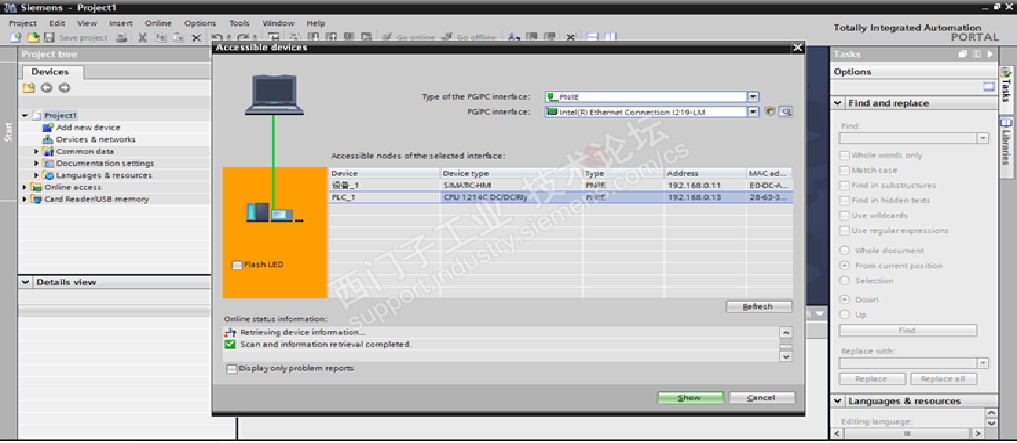The height and width of the screenshot is (443, 1017).
Task: Click the Accessible devices toolbar icon
Action: click(x=514, y=38)
